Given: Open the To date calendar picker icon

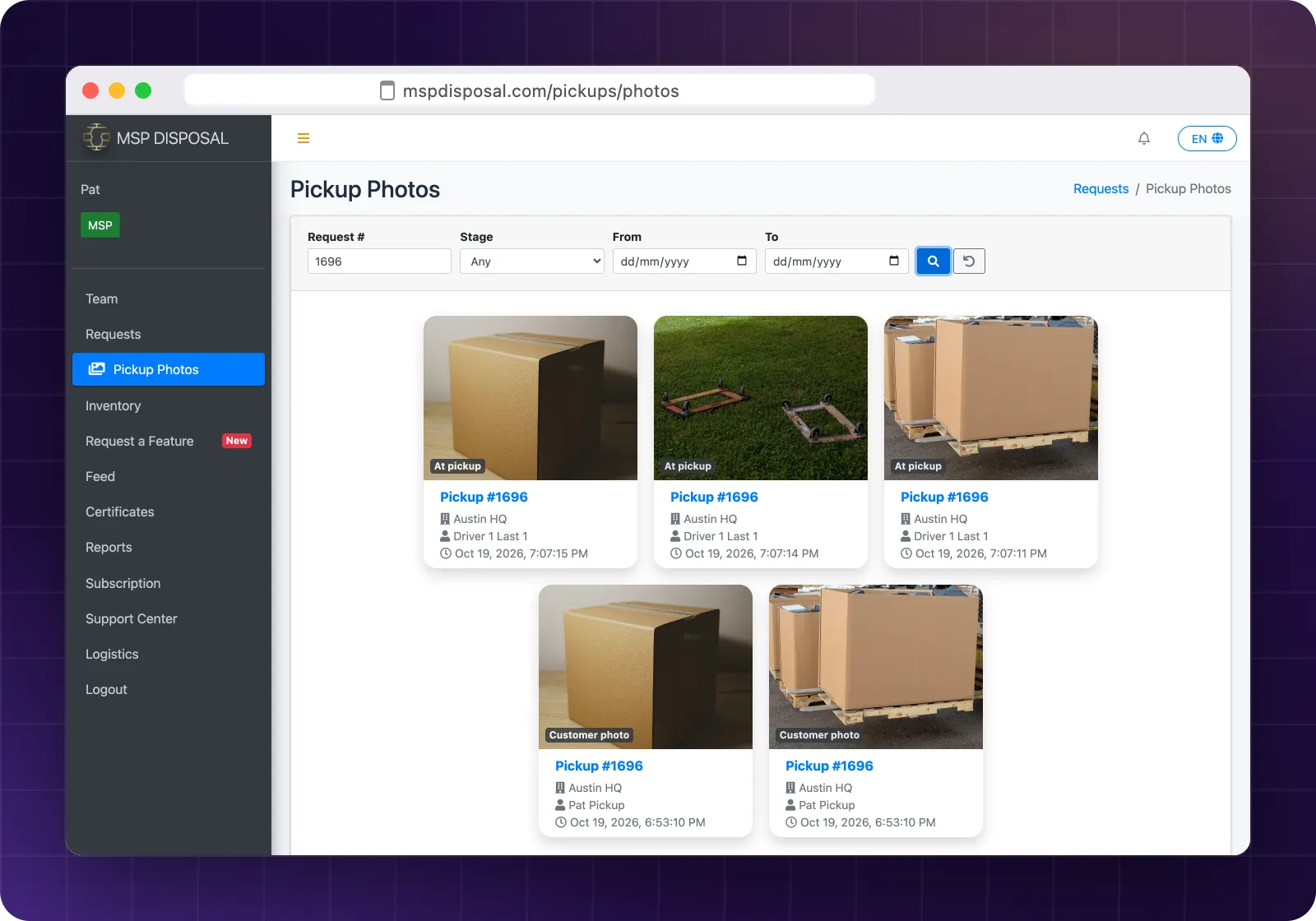Looking at the screenshot, I should tap(894, 261).
